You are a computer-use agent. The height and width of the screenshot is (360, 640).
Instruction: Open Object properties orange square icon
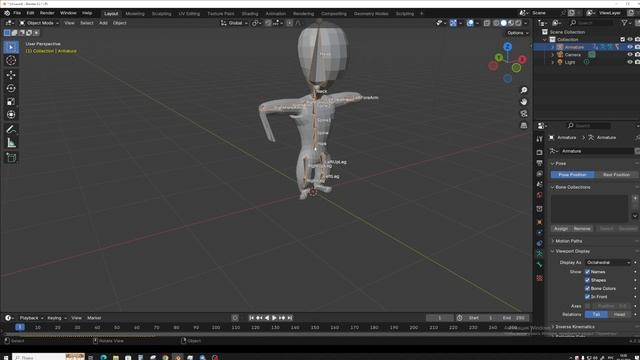point(540,222)
